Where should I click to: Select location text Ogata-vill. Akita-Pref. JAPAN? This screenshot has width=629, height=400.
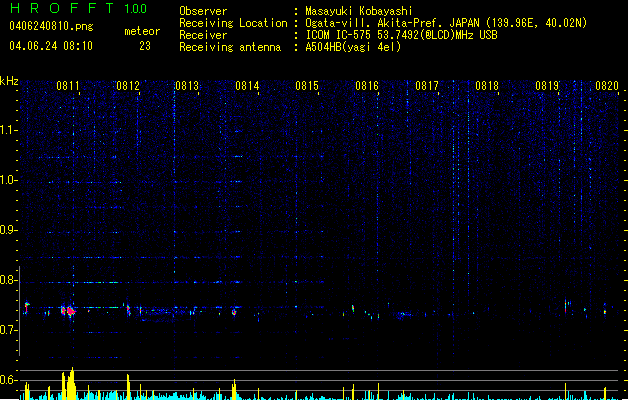(392, 23)
